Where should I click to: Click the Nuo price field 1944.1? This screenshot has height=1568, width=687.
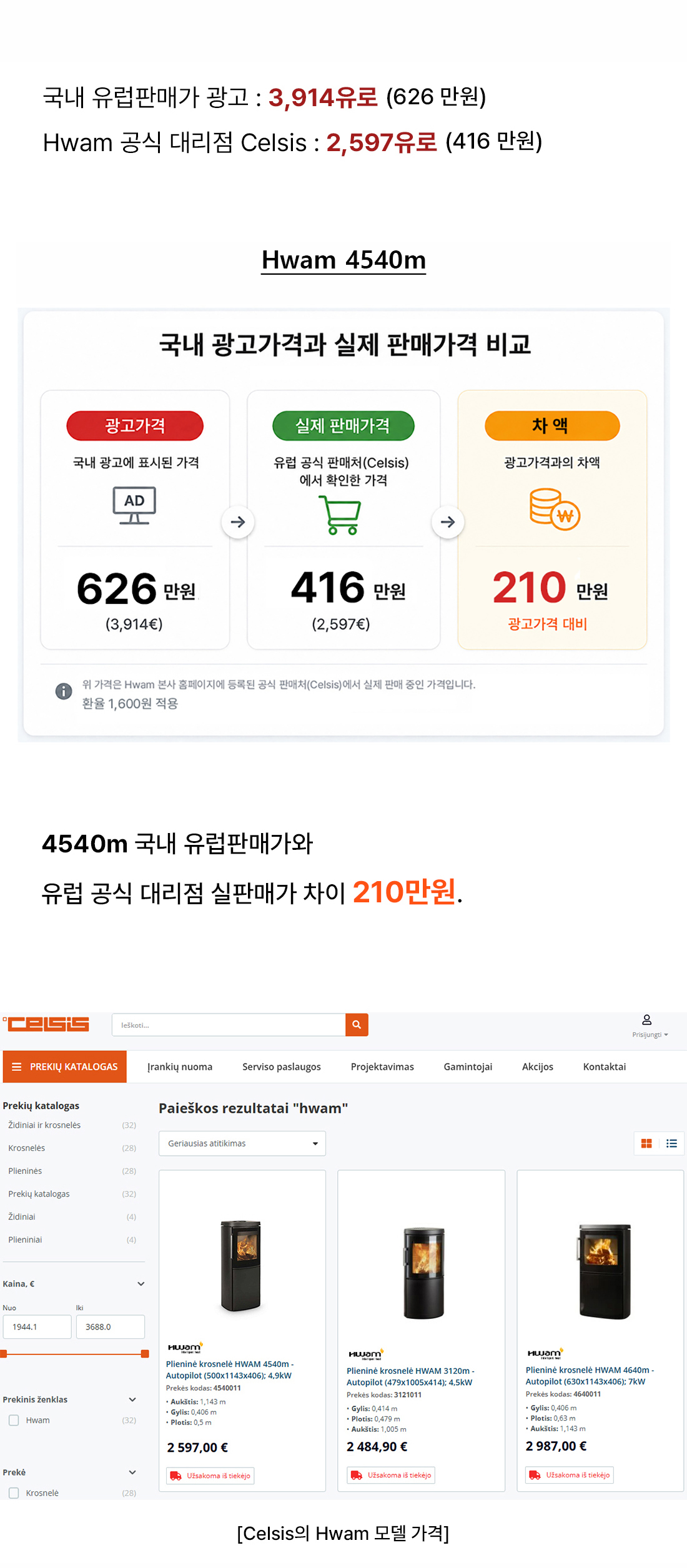37,1327
